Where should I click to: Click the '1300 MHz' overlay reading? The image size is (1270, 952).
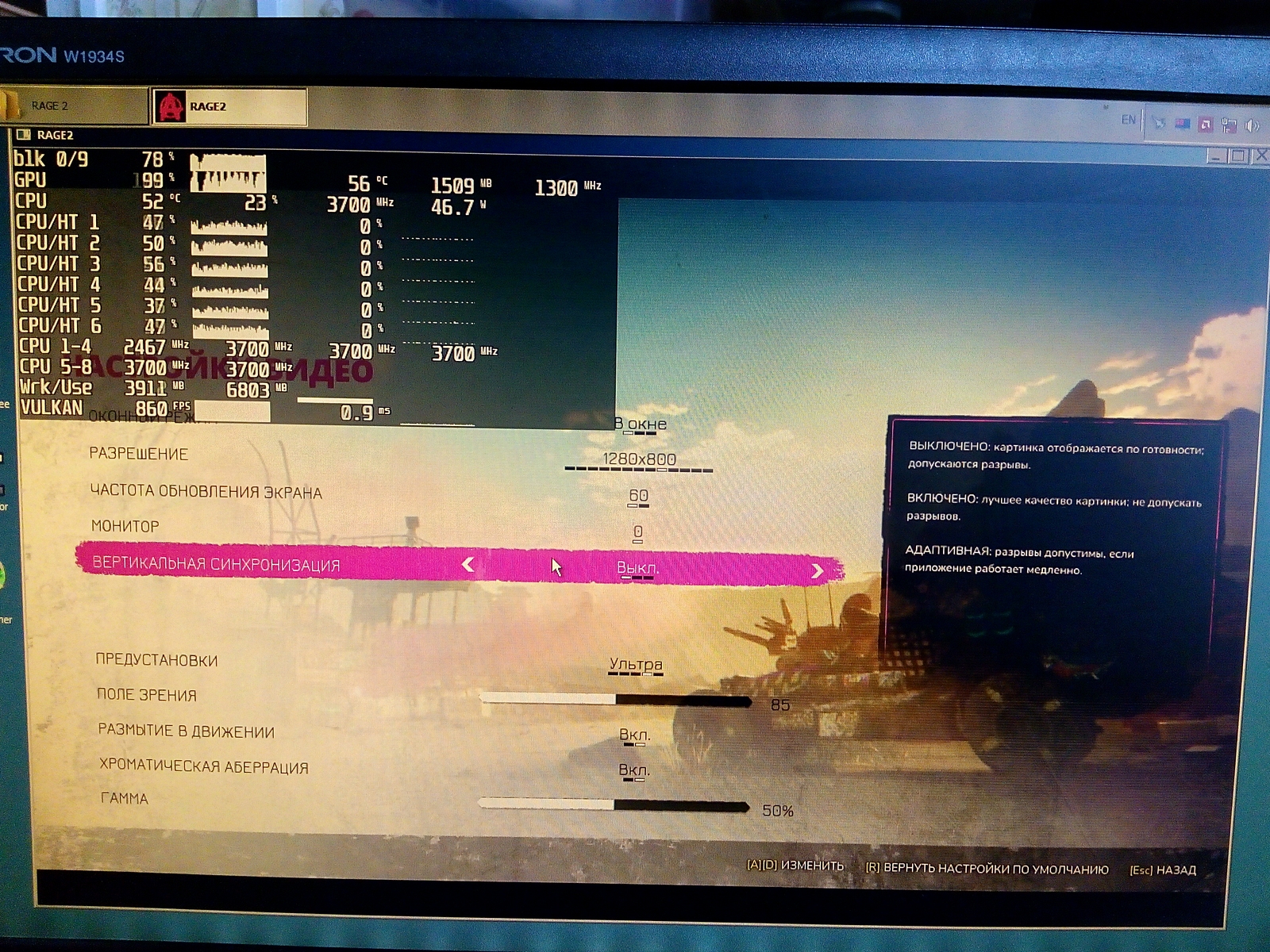tap(568, 188)
